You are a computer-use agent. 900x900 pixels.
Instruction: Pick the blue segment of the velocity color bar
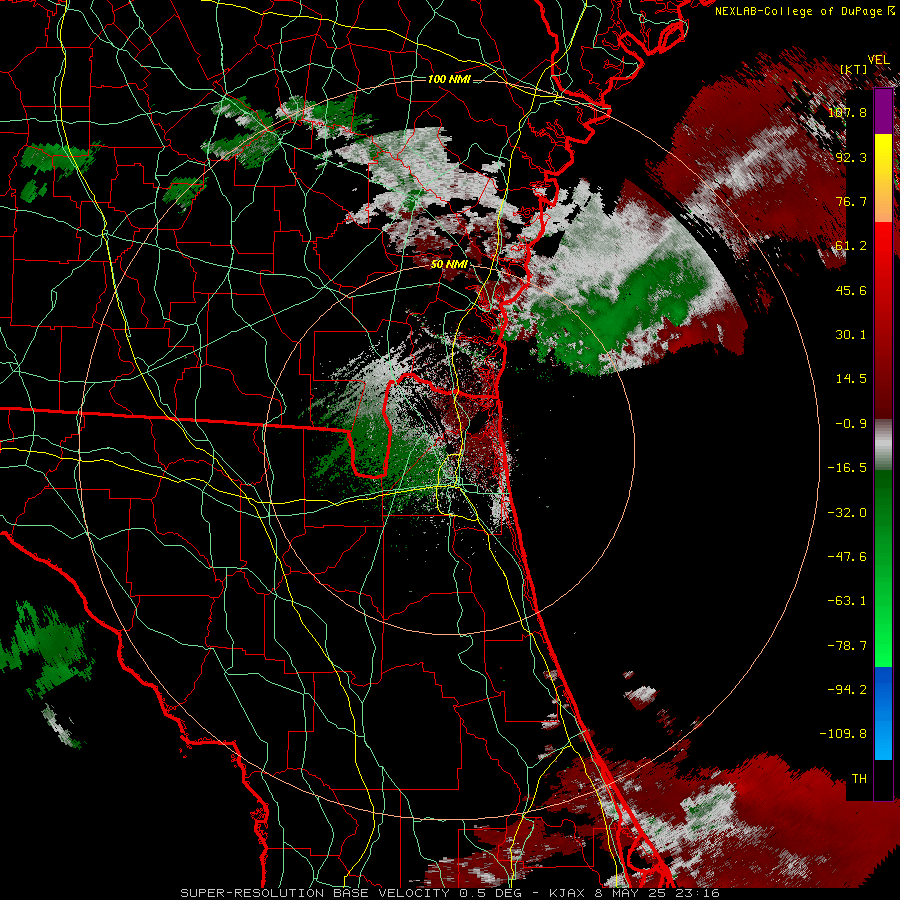(883, 714)
